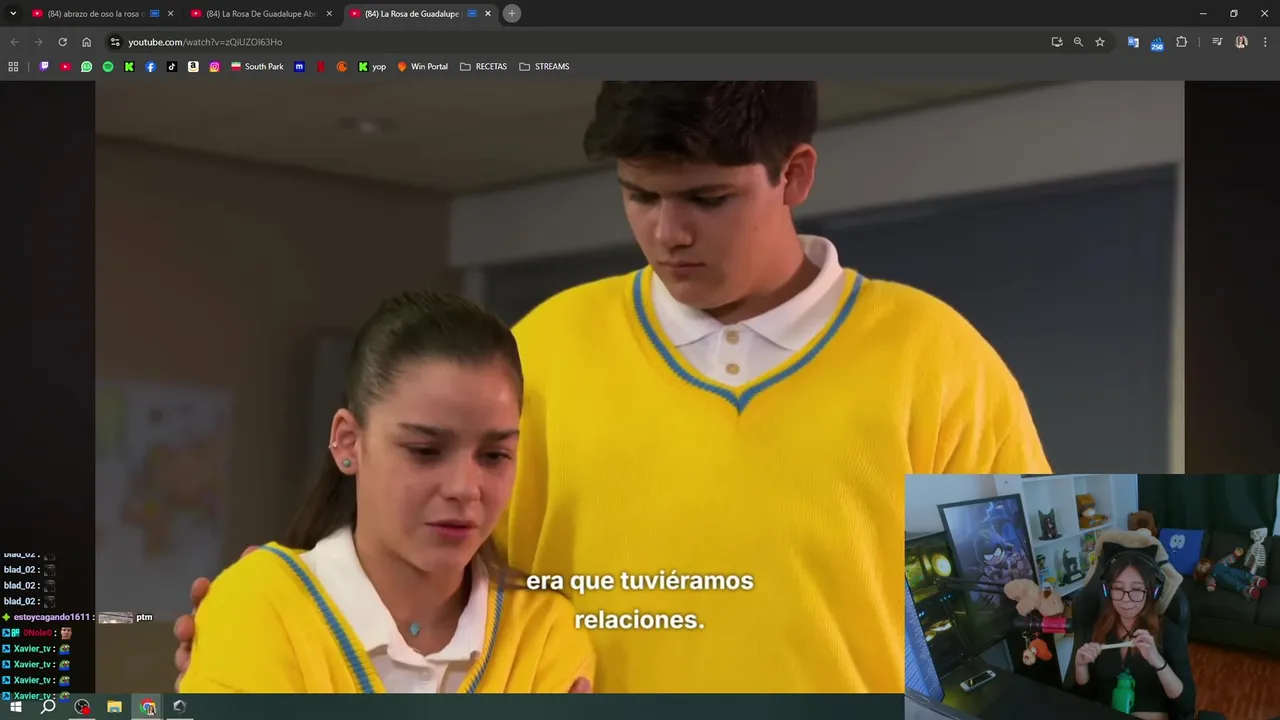Open the Win Portal bookmark
Image resolution: width=1280 pixels, height=720 pixels.
423,67
